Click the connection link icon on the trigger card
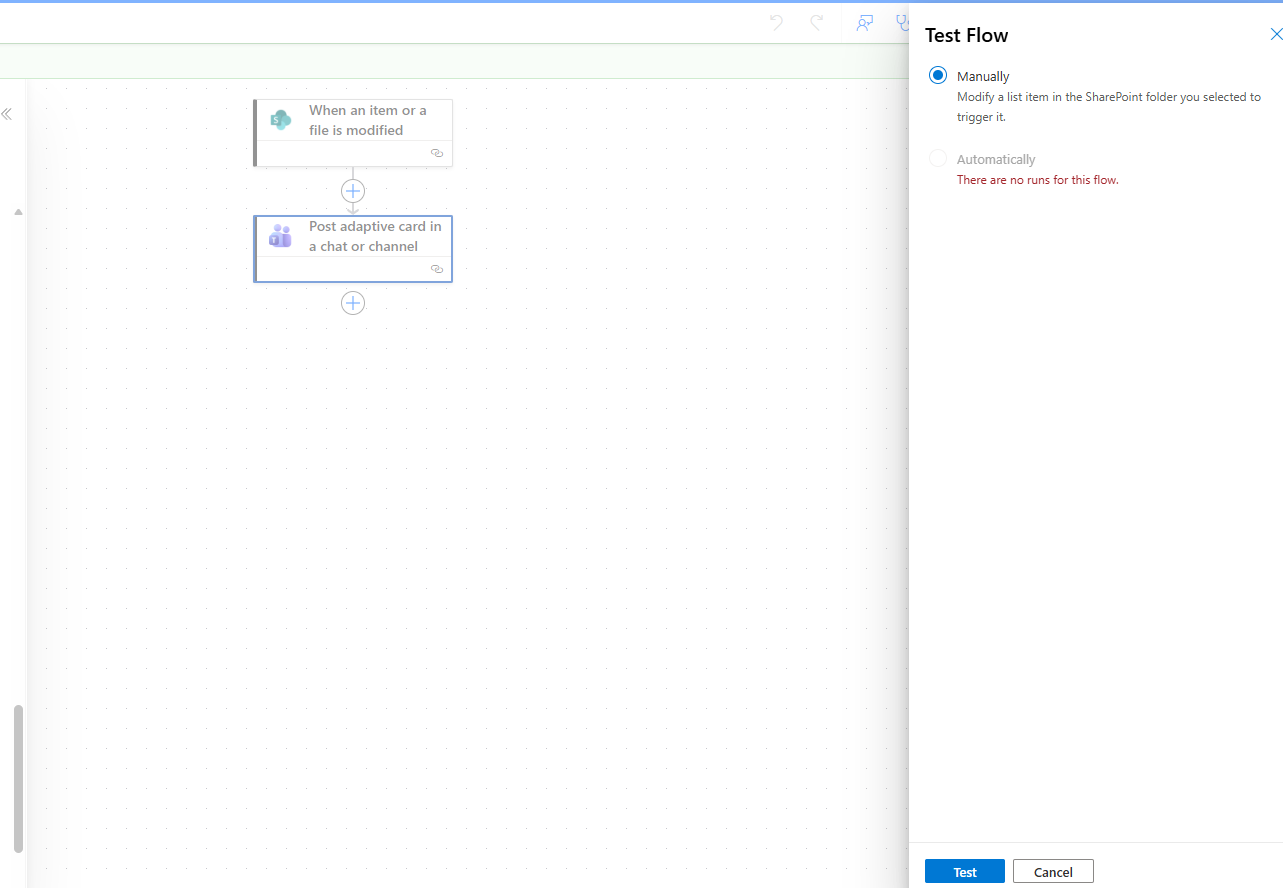The image size is (1283, 888). pyautogui.click(x=436, y=153)
